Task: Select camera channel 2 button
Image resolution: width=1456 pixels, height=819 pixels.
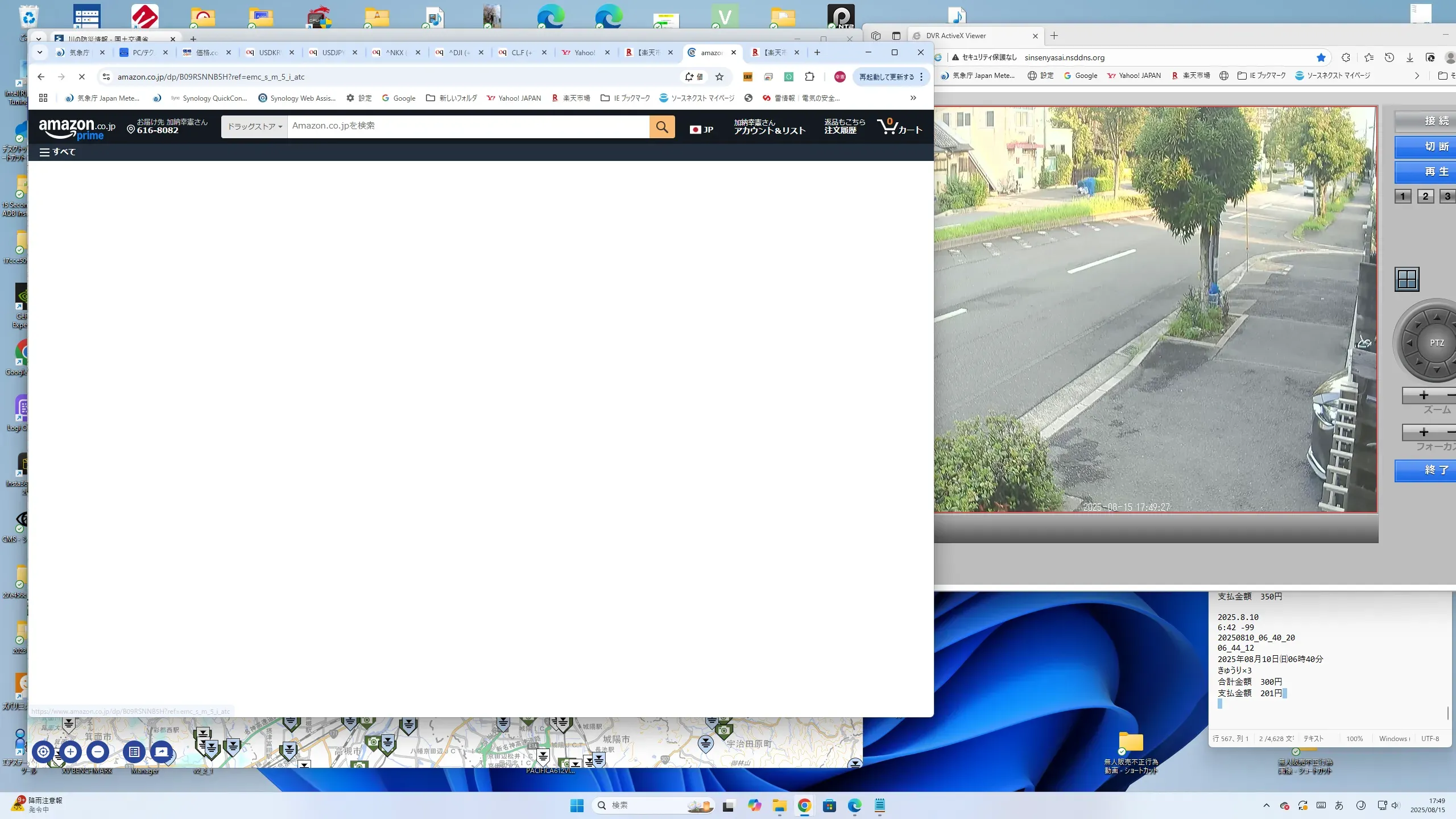Action: 1425,196
